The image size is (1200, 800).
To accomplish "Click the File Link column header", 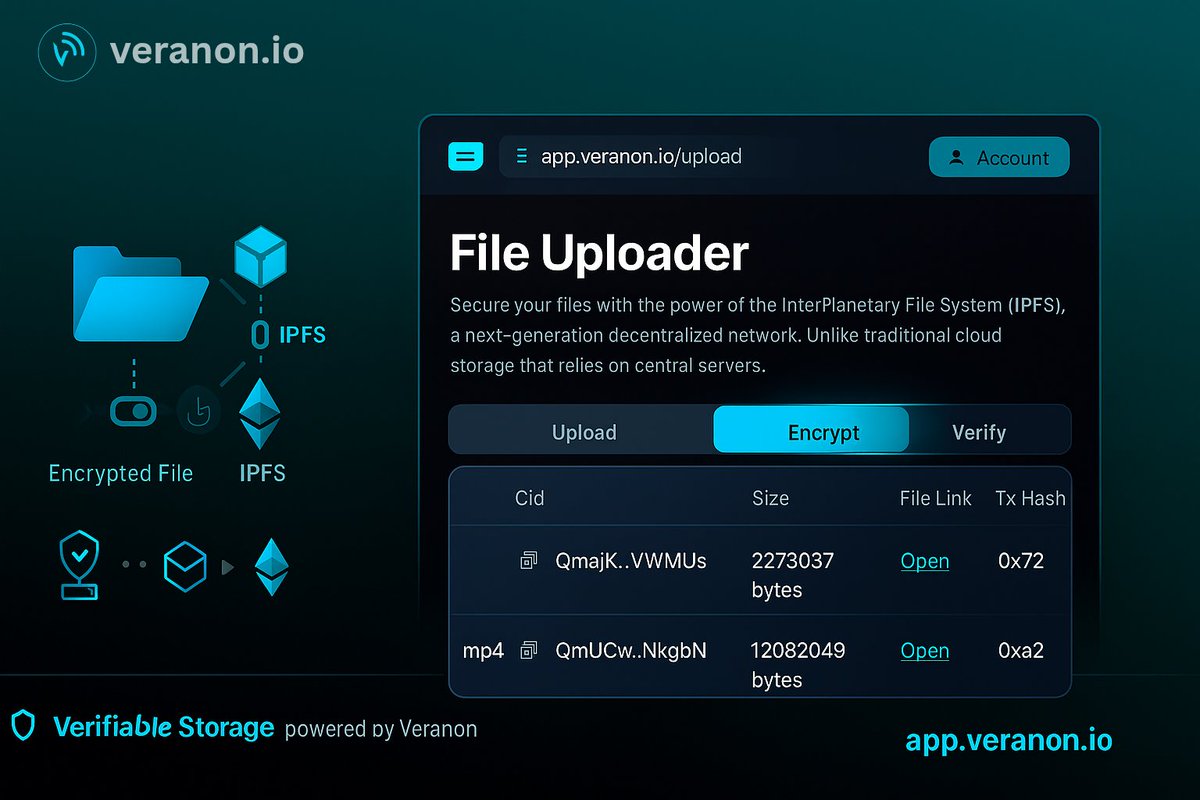I will pyautogui.click(x=936, y=498).
